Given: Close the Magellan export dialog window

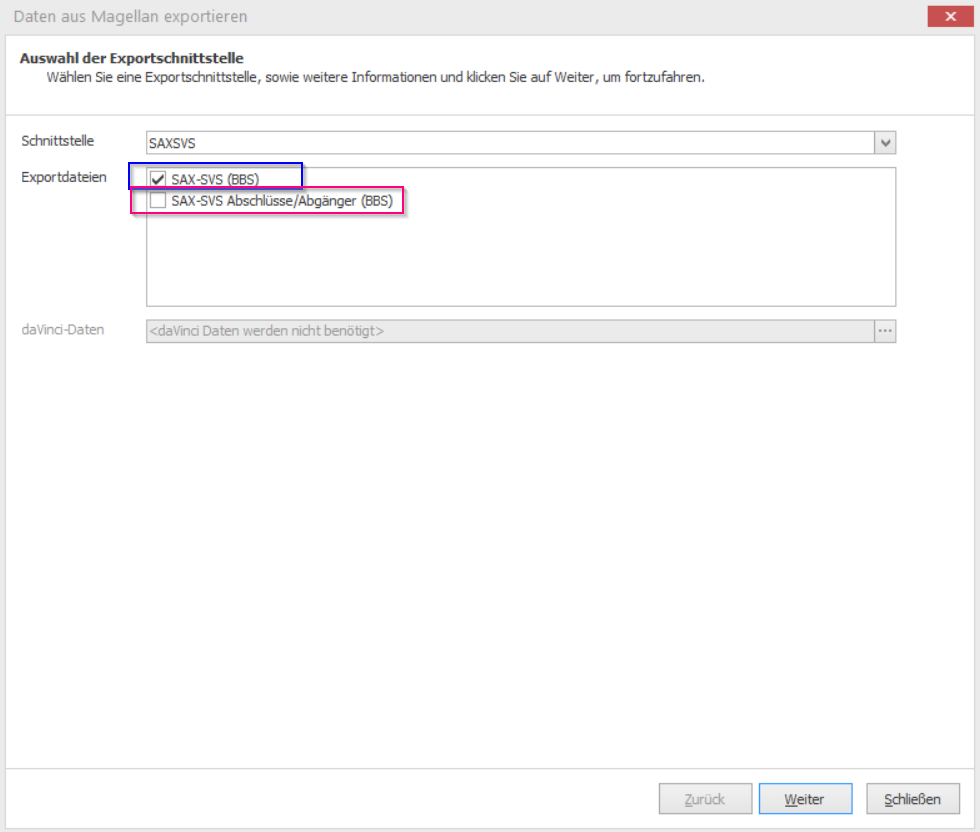Looking at the screenshot, I should [950, 16].
